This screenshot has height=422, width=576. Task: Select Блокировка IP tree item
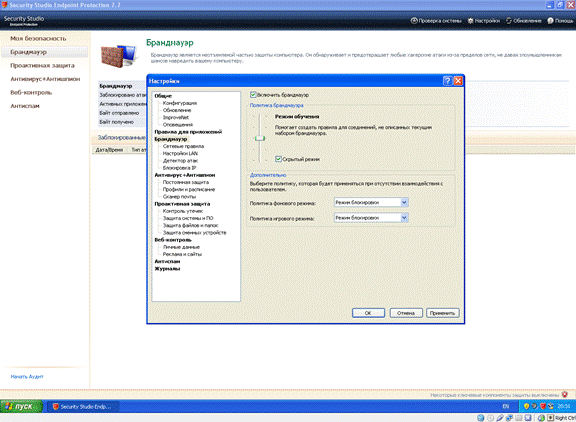[x=179, y=167]
